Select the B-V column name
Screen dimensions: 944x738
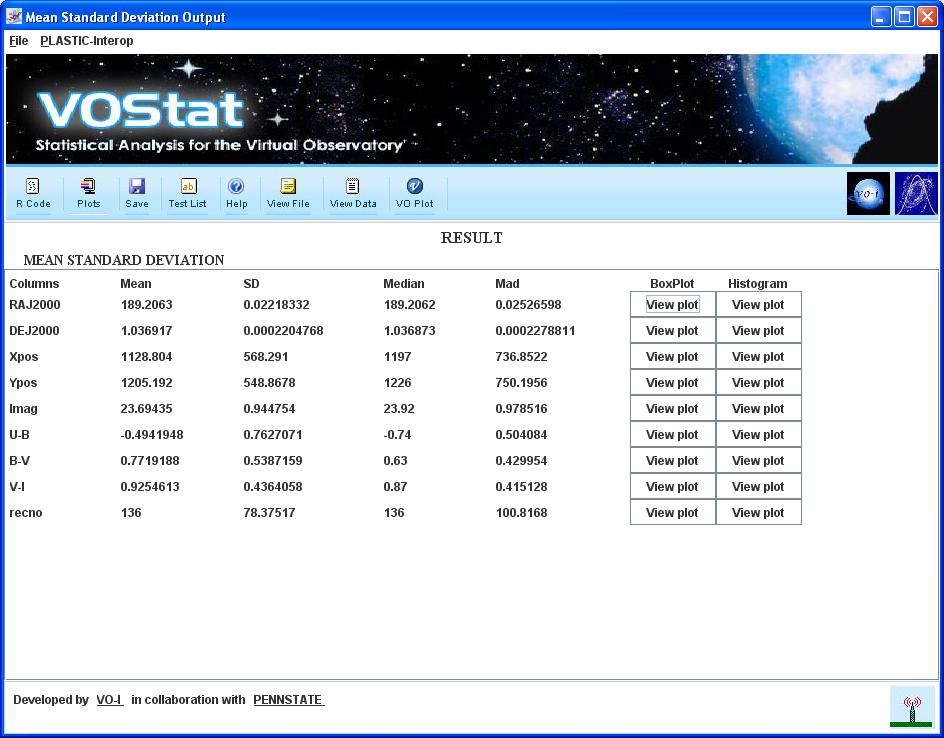click(19, 460)
